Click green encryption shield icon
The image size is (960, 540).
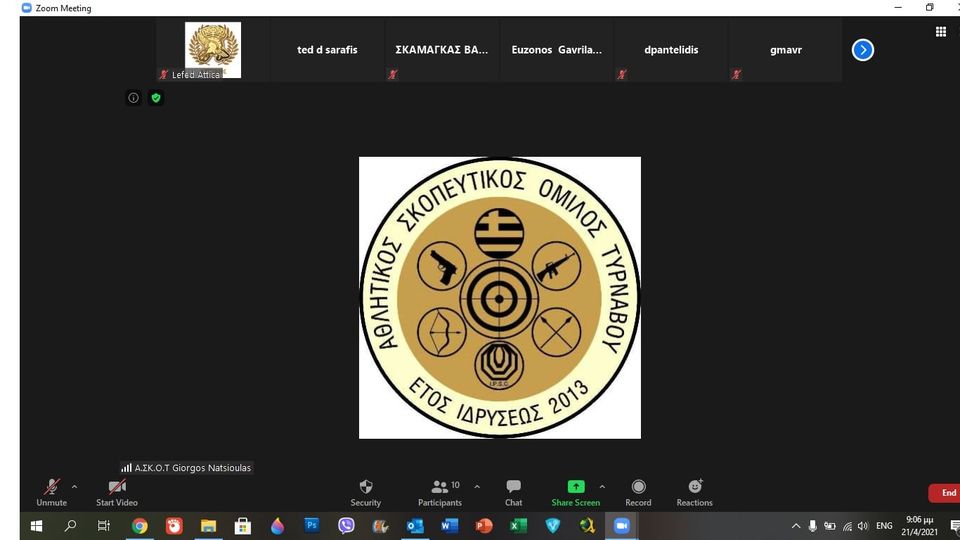coord(156,98)
